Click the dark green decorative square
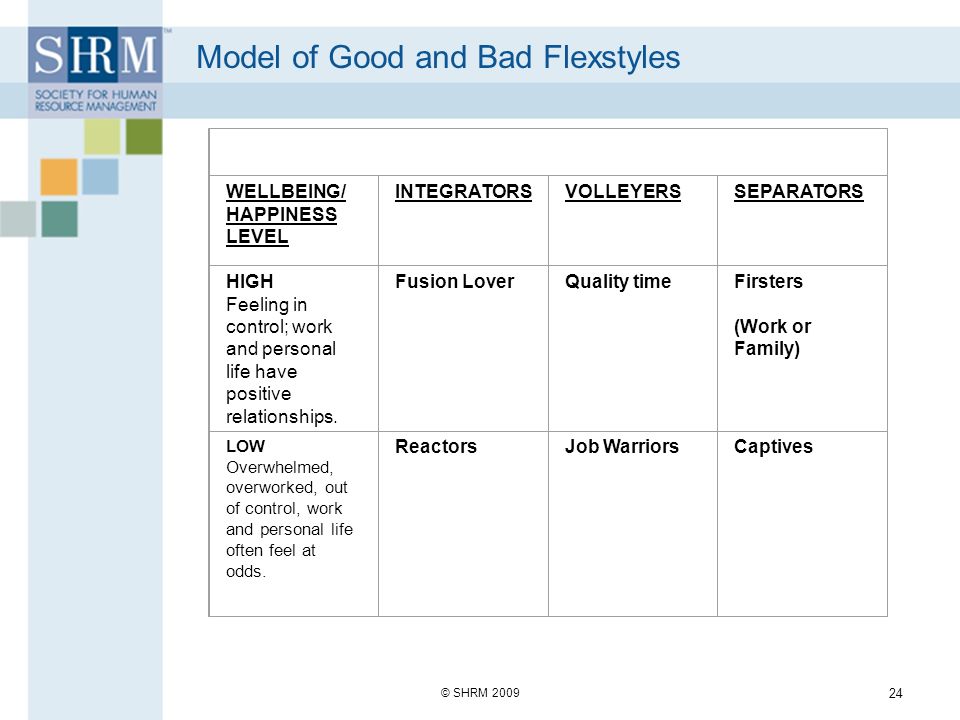The height and width of the screenshot is (720, 960). [144, 137]
